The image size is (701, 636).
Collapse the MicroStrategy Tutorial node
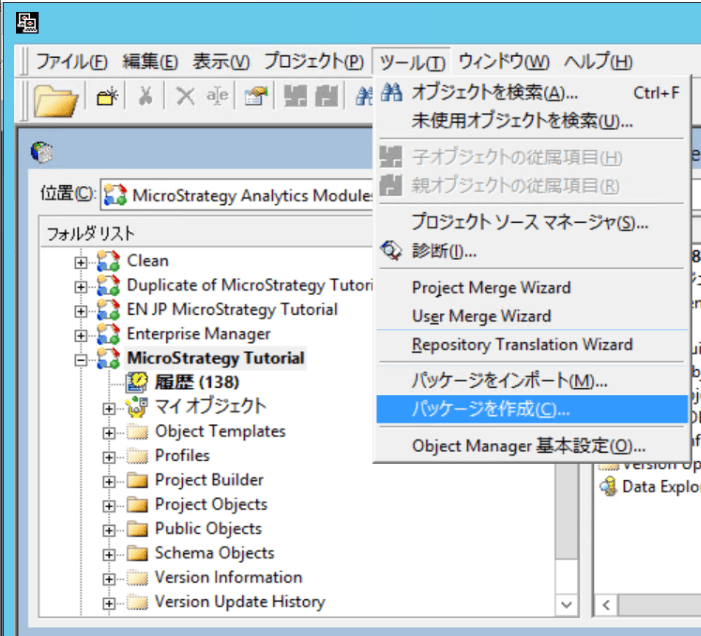click(80, 360)
